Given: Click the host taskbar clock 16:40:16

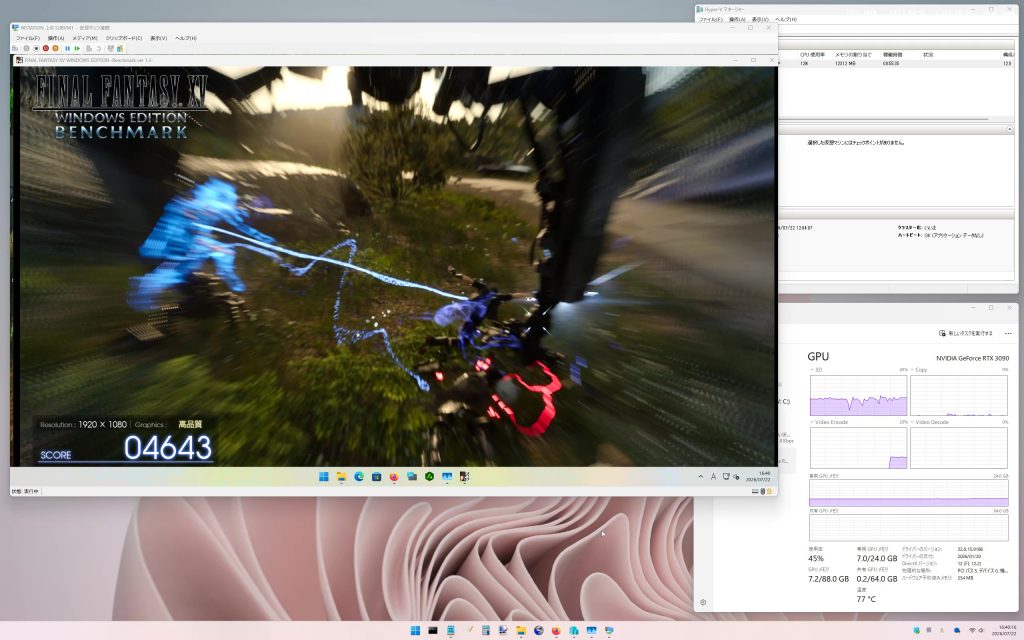Looking at the screenshot, I should click(1006, 630).
